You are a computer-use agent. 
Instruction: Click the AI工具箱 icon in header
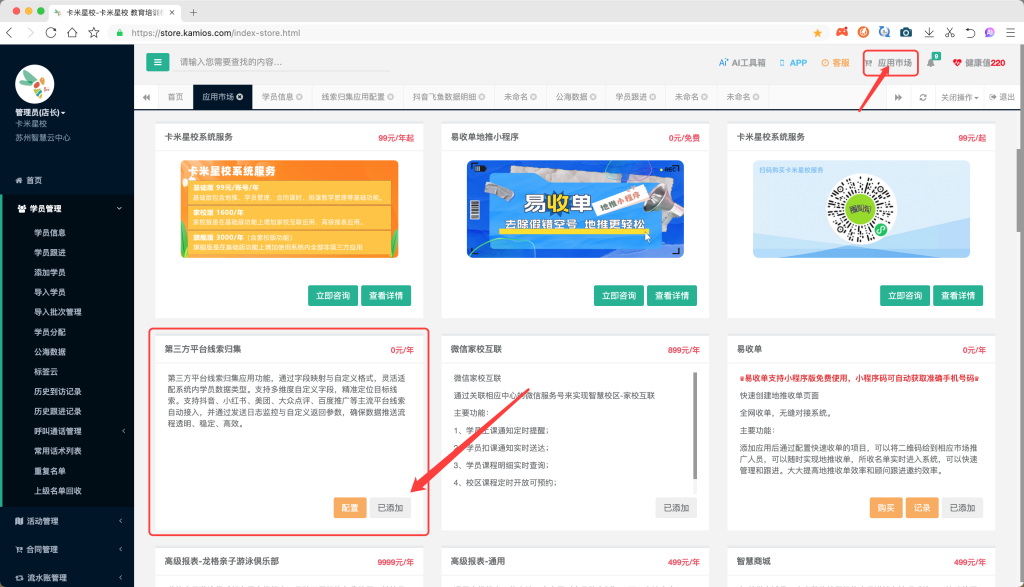(742, 62)
